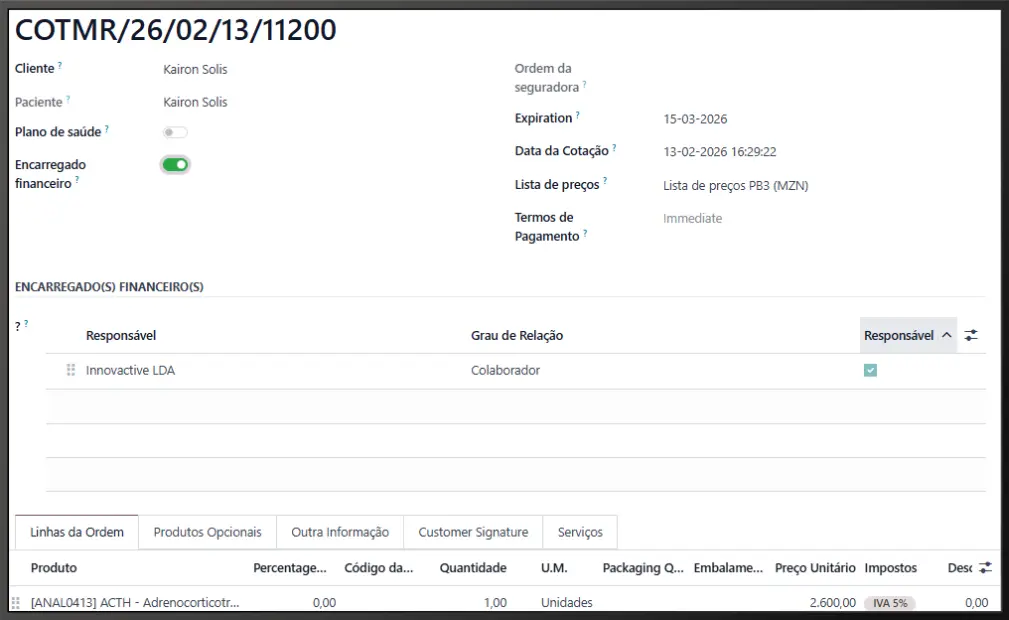Uncheck Responsável checkbox for Innovactive LDA
The image size is (1009, 620).
pyautogui.click(x=870, y=370)
